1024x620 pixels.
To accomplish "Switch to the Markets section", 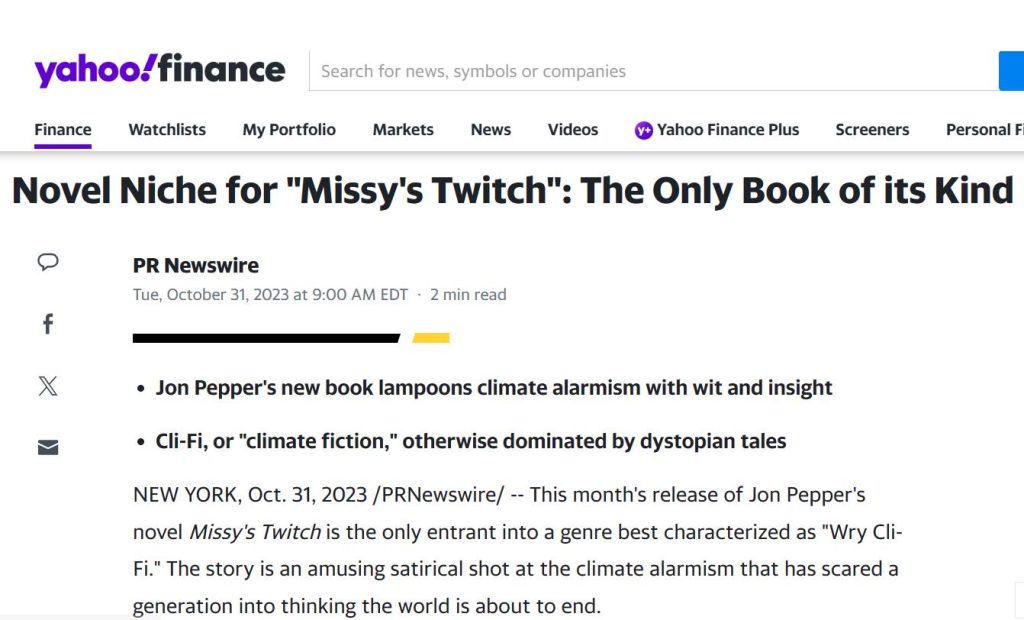I will click(x=403, y=130).
